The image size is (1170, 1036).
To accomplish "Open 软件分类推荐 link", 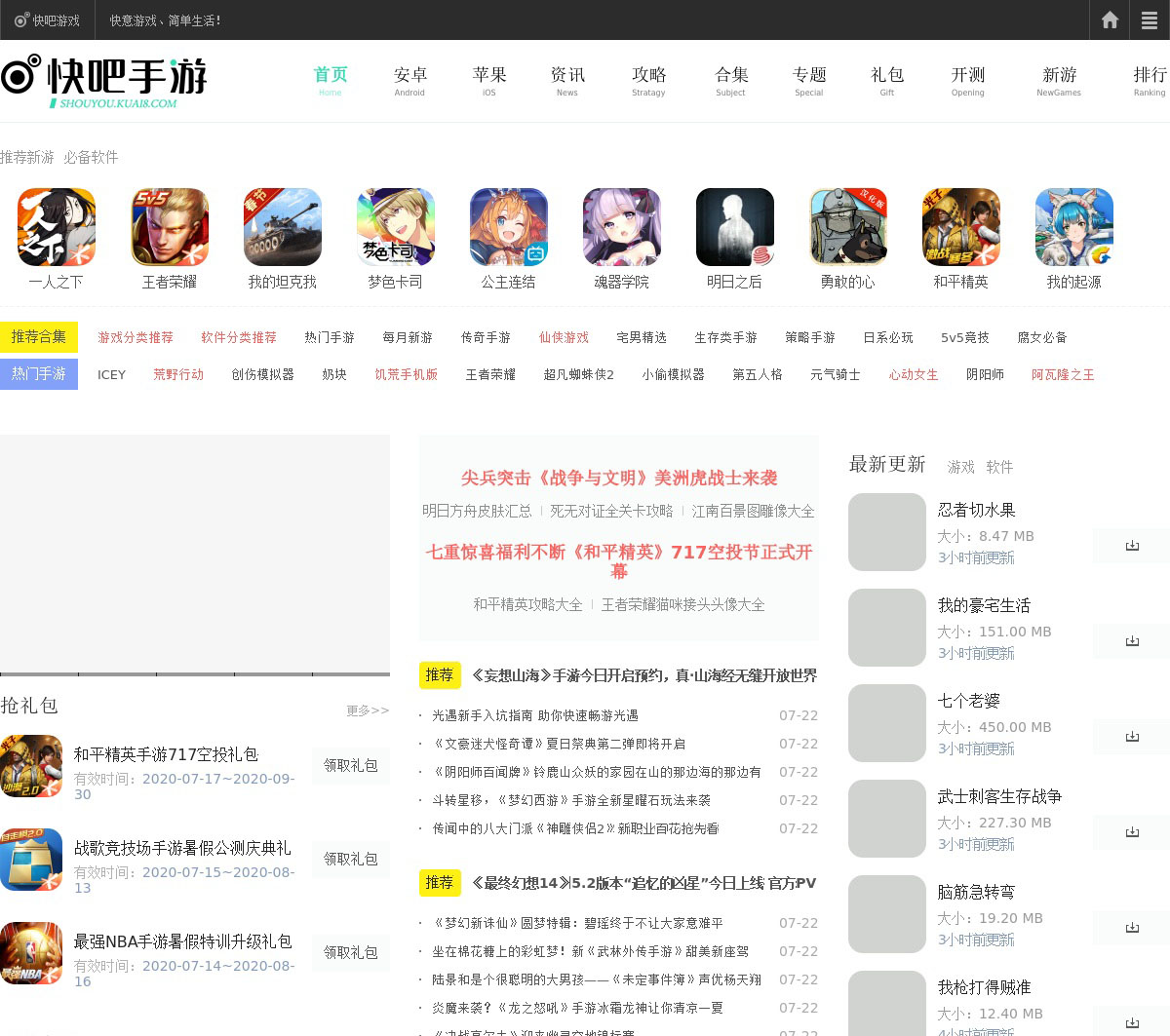I will tap(239, 337).
